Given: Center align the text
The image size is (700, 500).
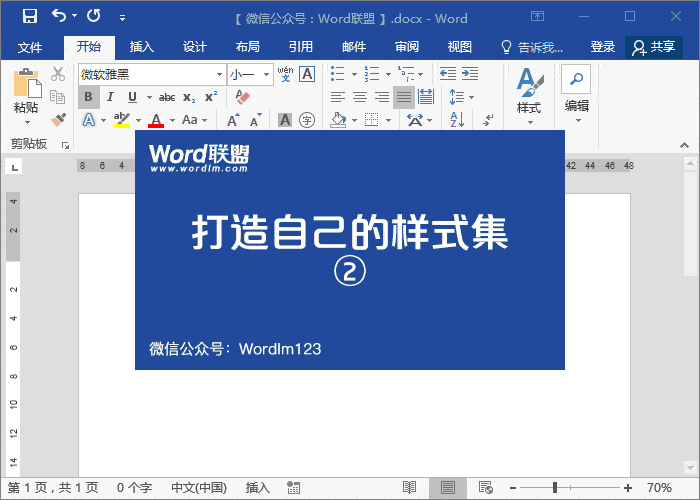Looking at the screenshot, I should click(x=360, y=97).
